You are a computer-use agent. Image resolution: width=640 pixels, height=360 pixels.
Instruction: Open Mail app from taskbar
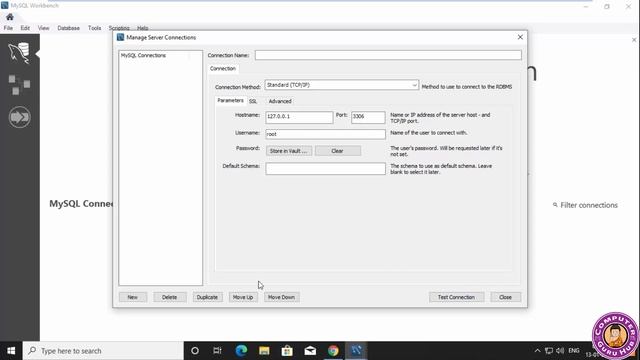tap(310, 351)
